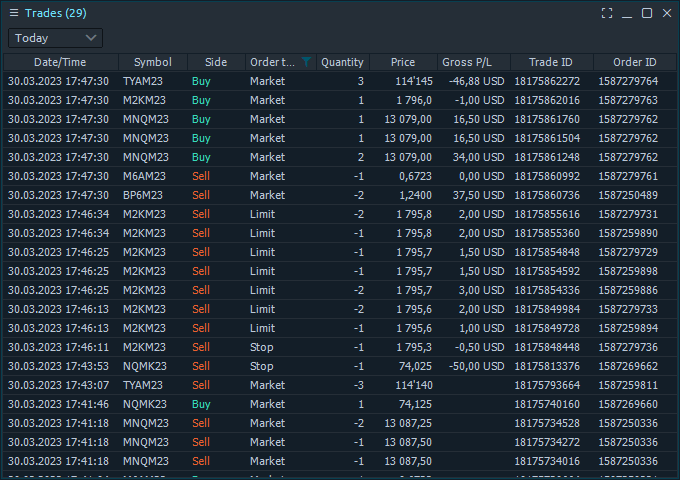Toggle fullscreen mode for Trades panel
Image resolution: width=680 pixels, height=480 pixels.
[x=607, y=13]
